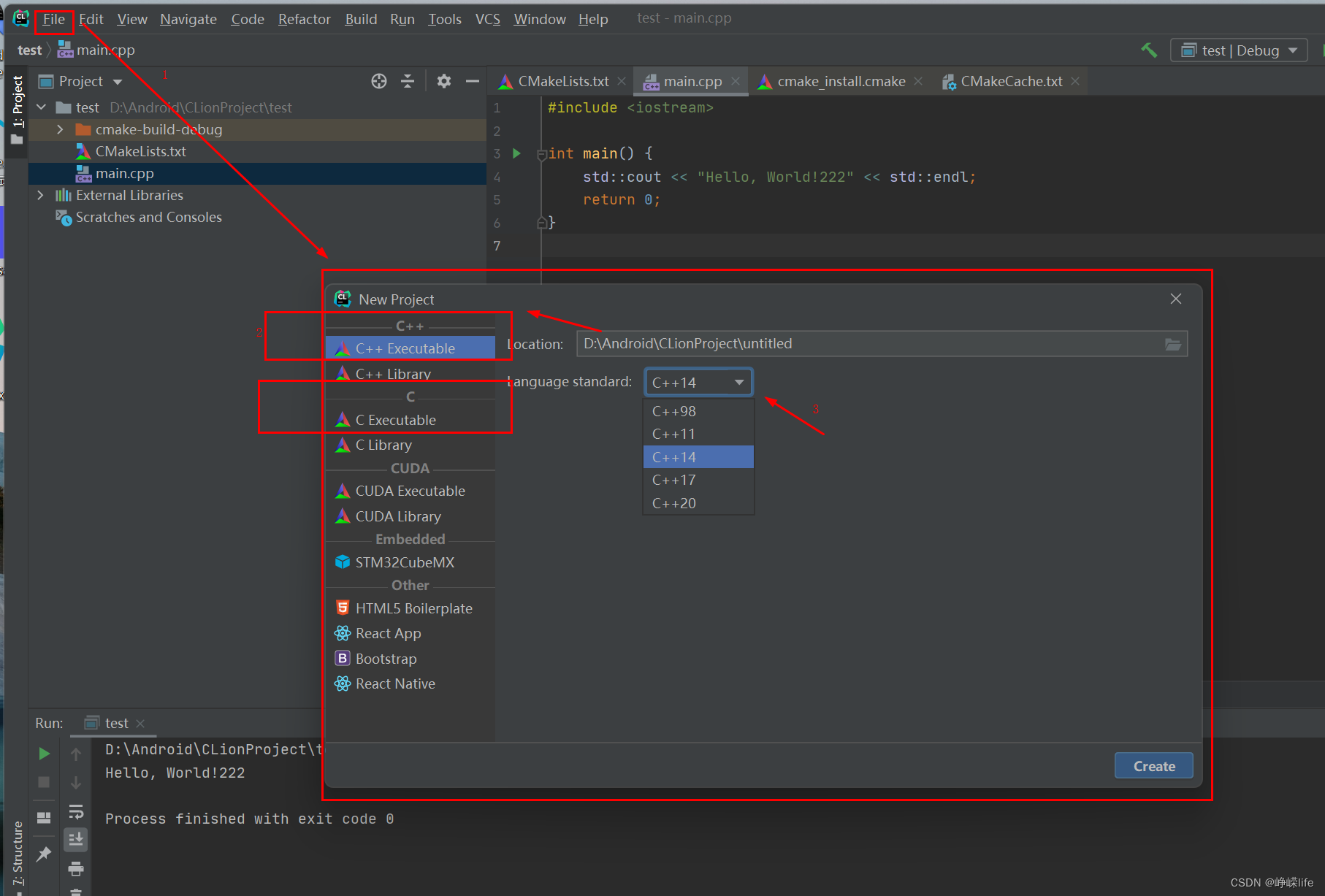Open the Build menu
This screenshot has height=896, width=1325.
pos(361,19)
